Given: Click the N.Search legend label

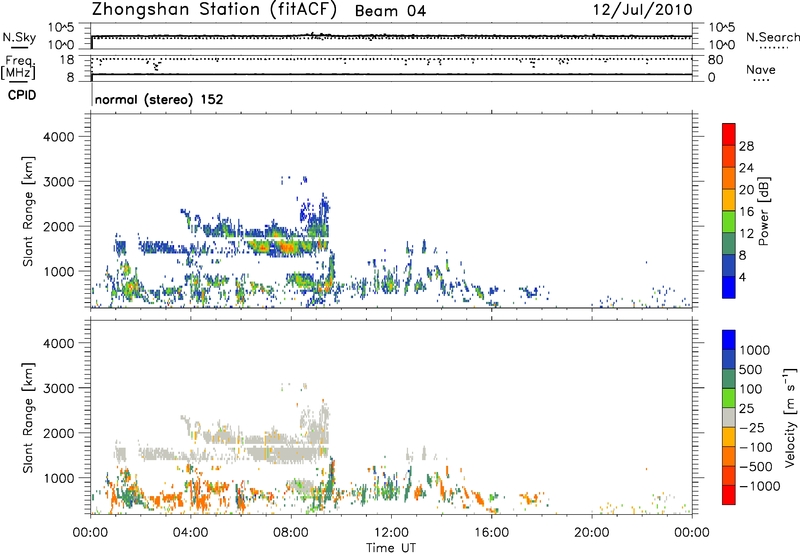Looking at the screenshot, I should tap(772, 37).
